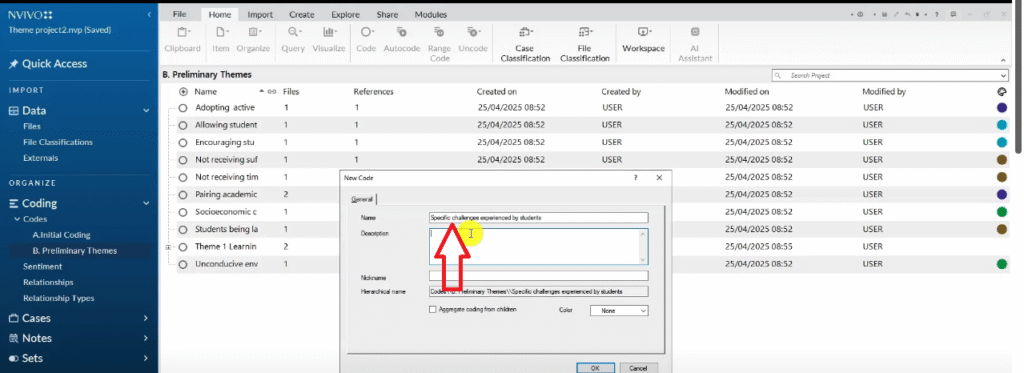Select the circle for Adopting active code

point(183,108)
